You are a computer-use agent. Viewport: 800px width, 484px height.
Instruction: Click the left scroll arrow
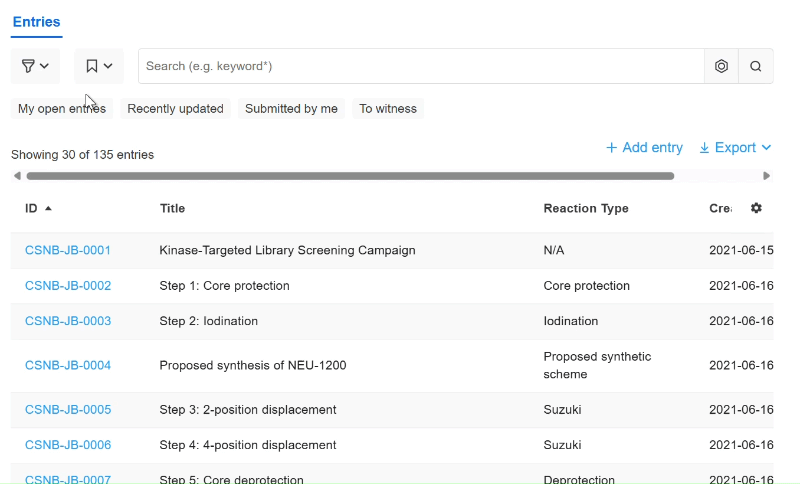[17, 176]
